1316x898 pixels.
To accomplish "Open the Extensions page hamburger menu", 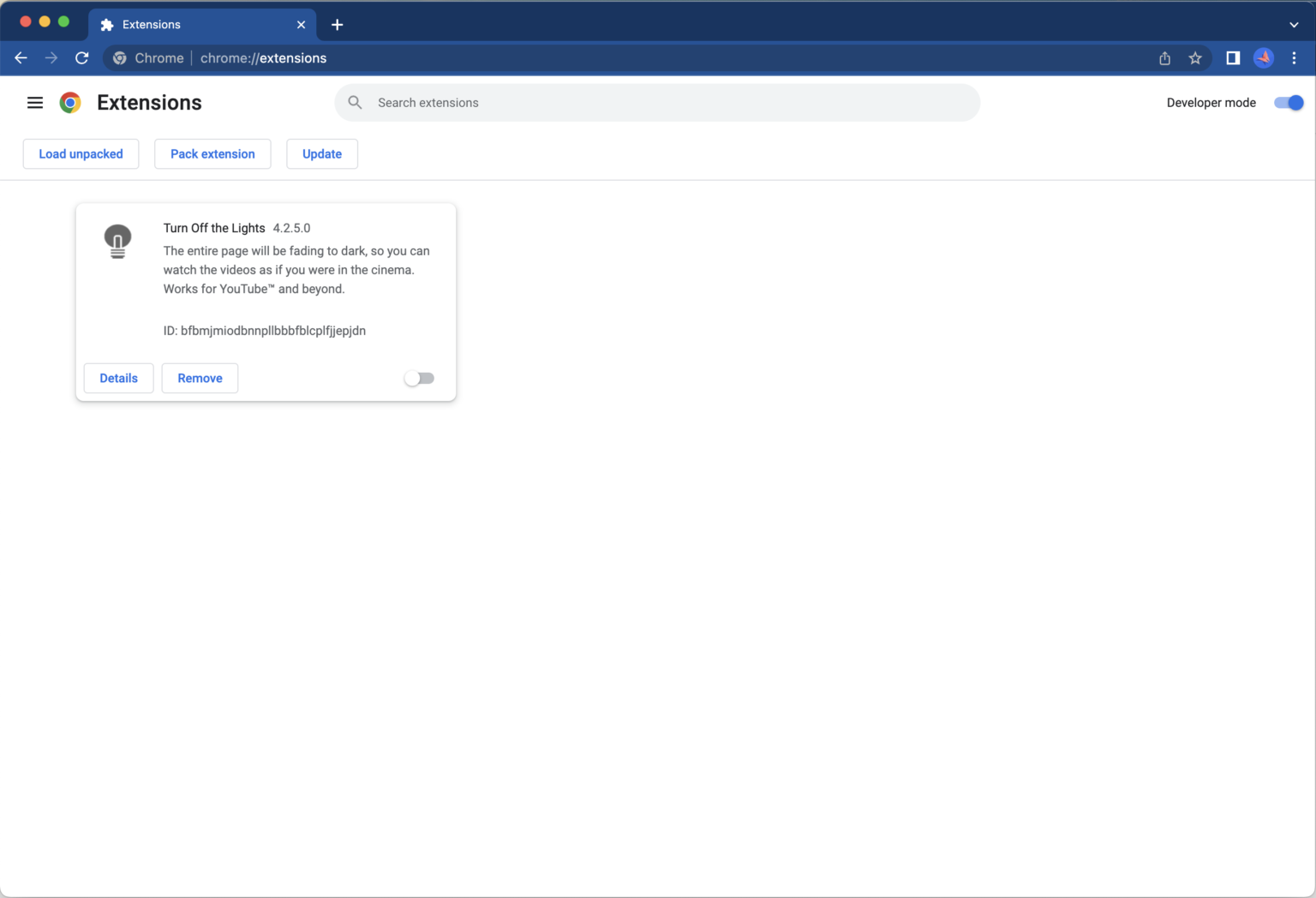I will point(34,102).
